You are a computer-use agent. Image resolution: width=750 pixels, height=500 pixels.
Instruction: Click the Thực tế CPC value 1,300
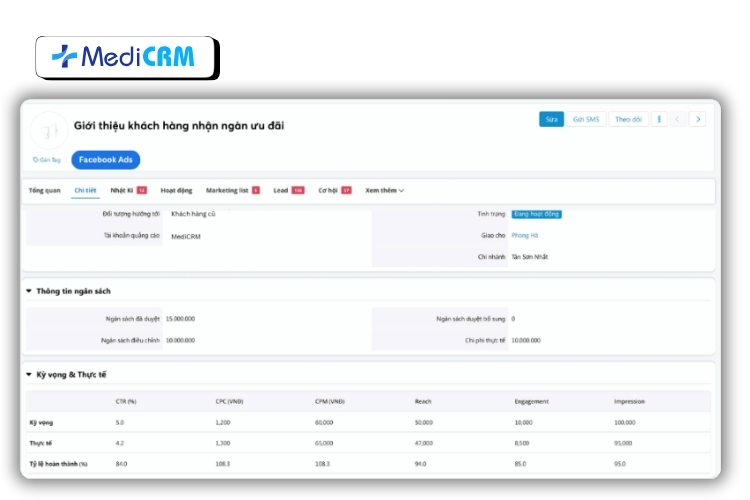(222, 443)
